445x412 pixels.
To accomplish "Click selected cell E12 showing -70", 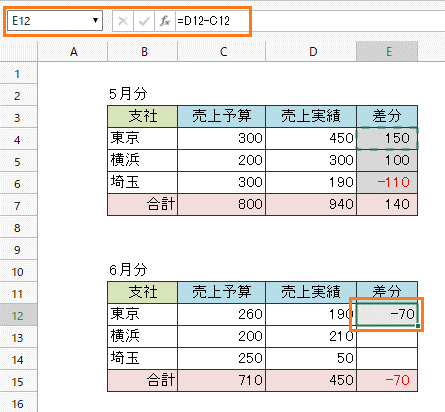I will 387,314.
